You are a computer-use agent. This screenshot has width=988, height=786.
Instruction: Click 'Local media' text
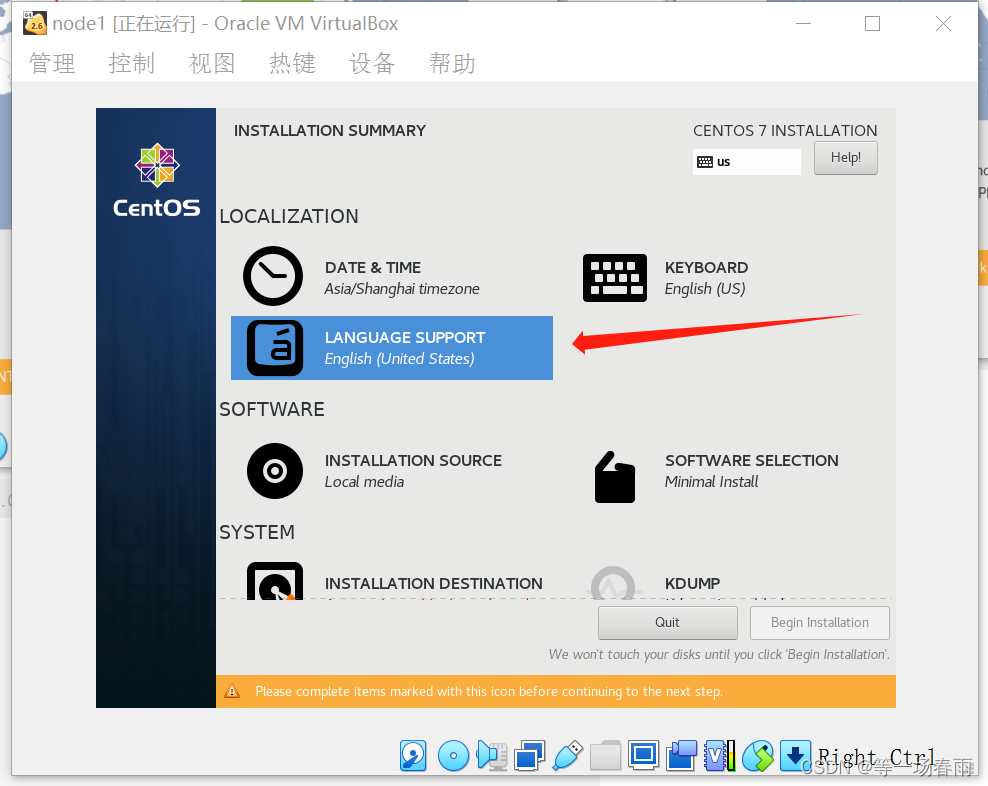364,482
